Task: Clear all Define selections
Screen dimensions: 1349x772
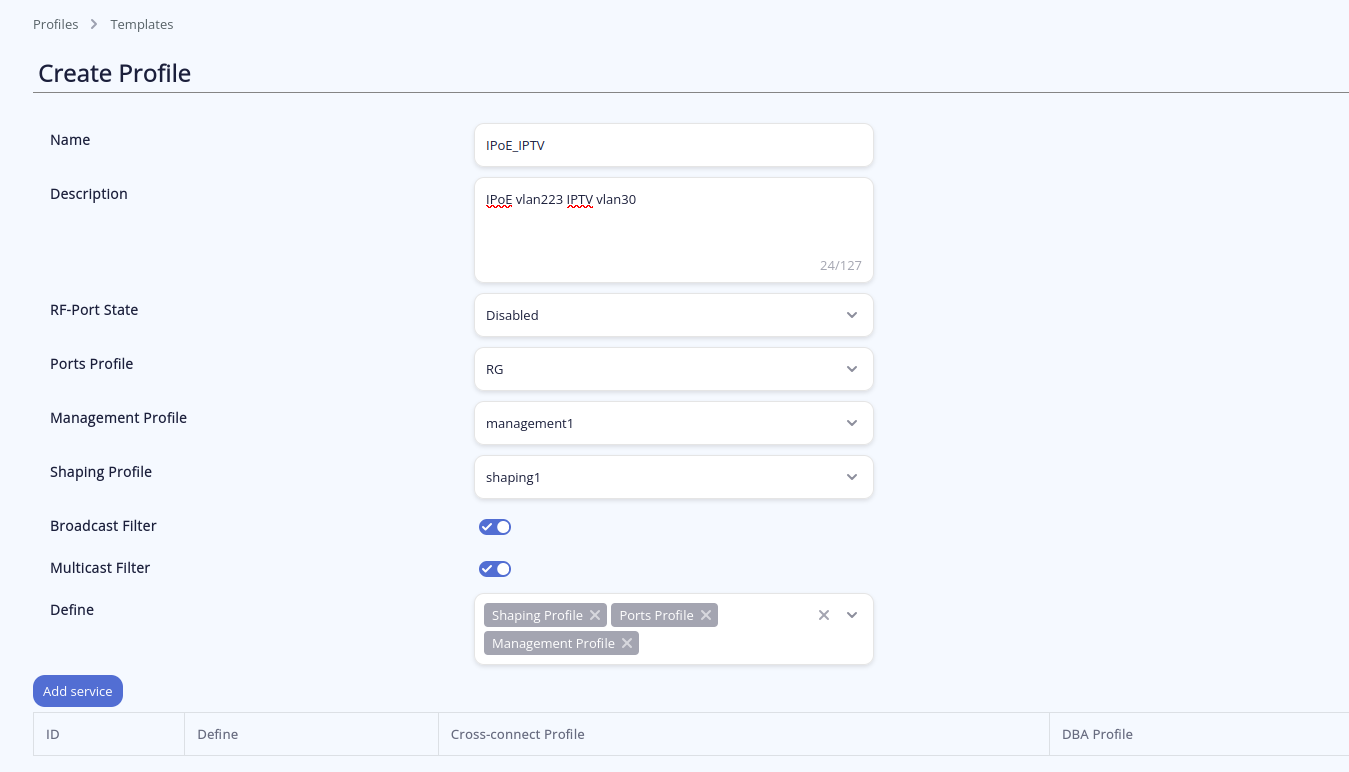Action: tap(824, 615)
